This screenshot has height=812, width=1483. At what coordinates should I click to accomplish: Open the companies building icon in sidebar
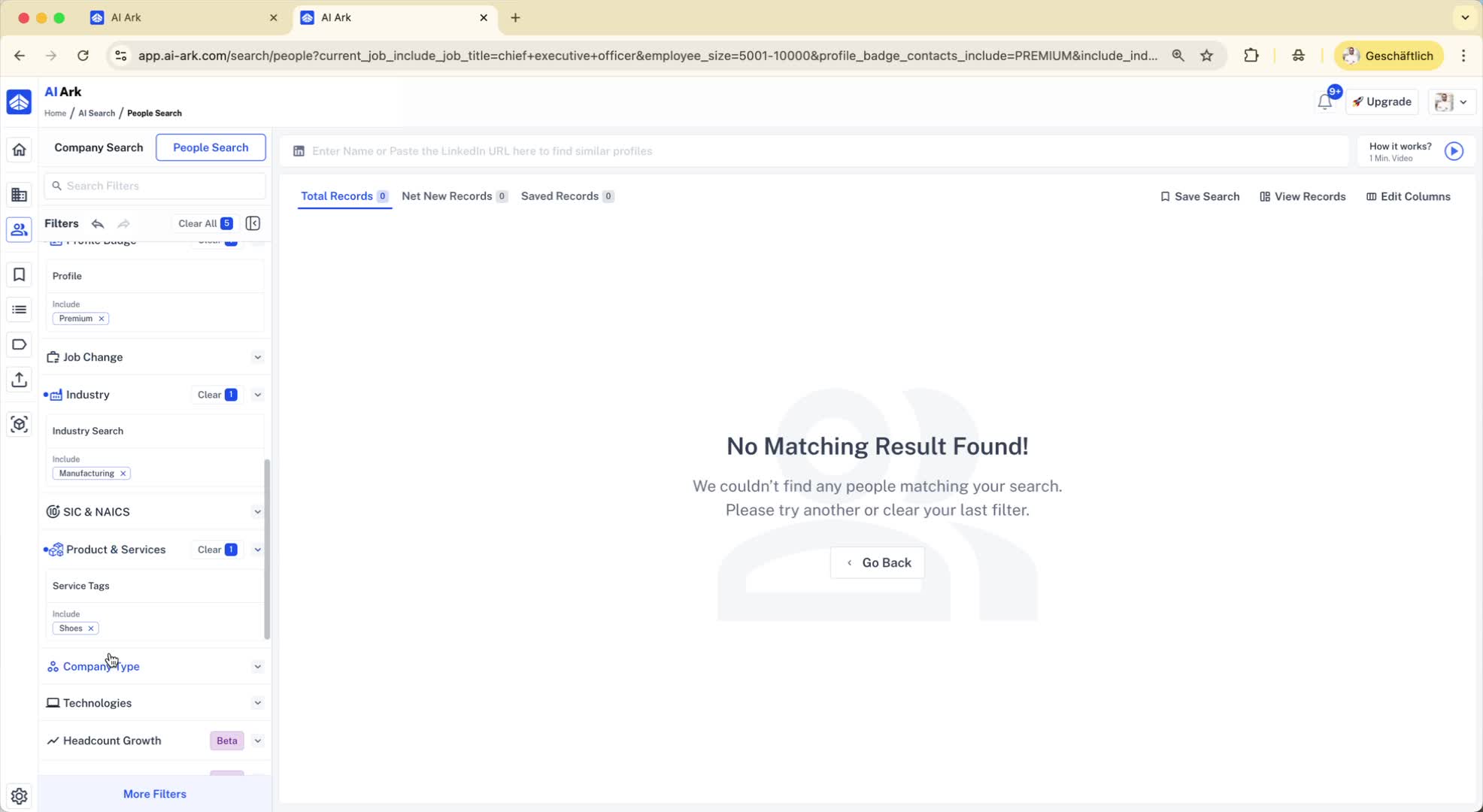coord(19,195)
